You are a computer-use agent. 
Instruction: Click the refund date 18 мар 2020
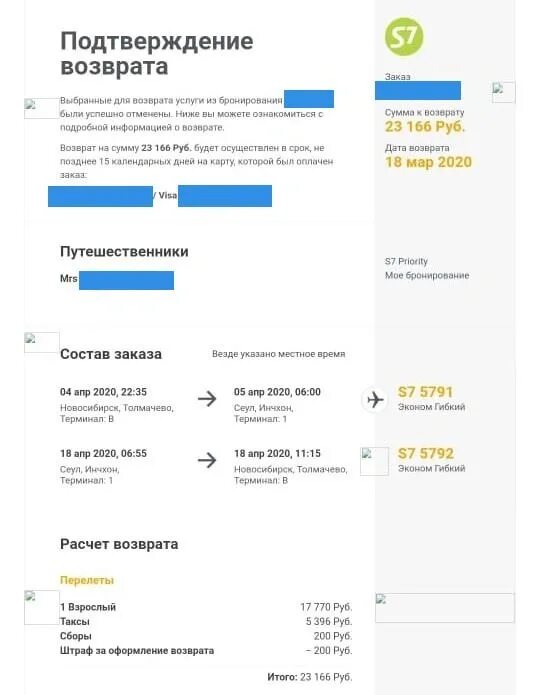point(428,162)
